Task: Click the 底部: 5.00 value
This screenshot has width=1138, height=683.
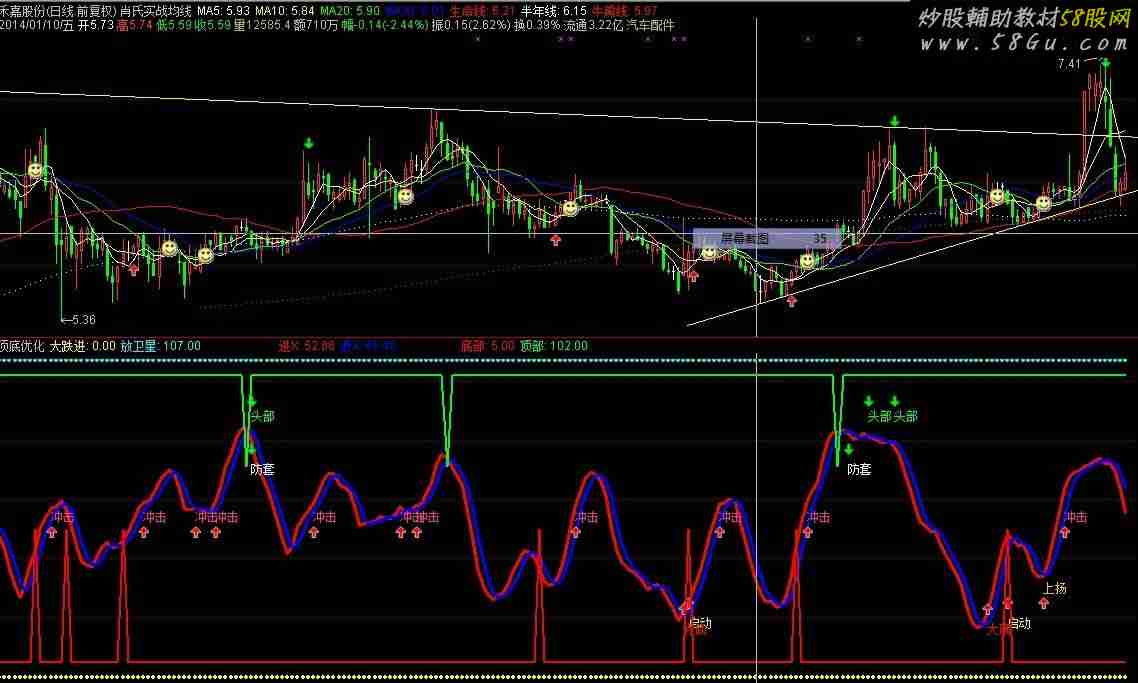Action: coord(488,346)
